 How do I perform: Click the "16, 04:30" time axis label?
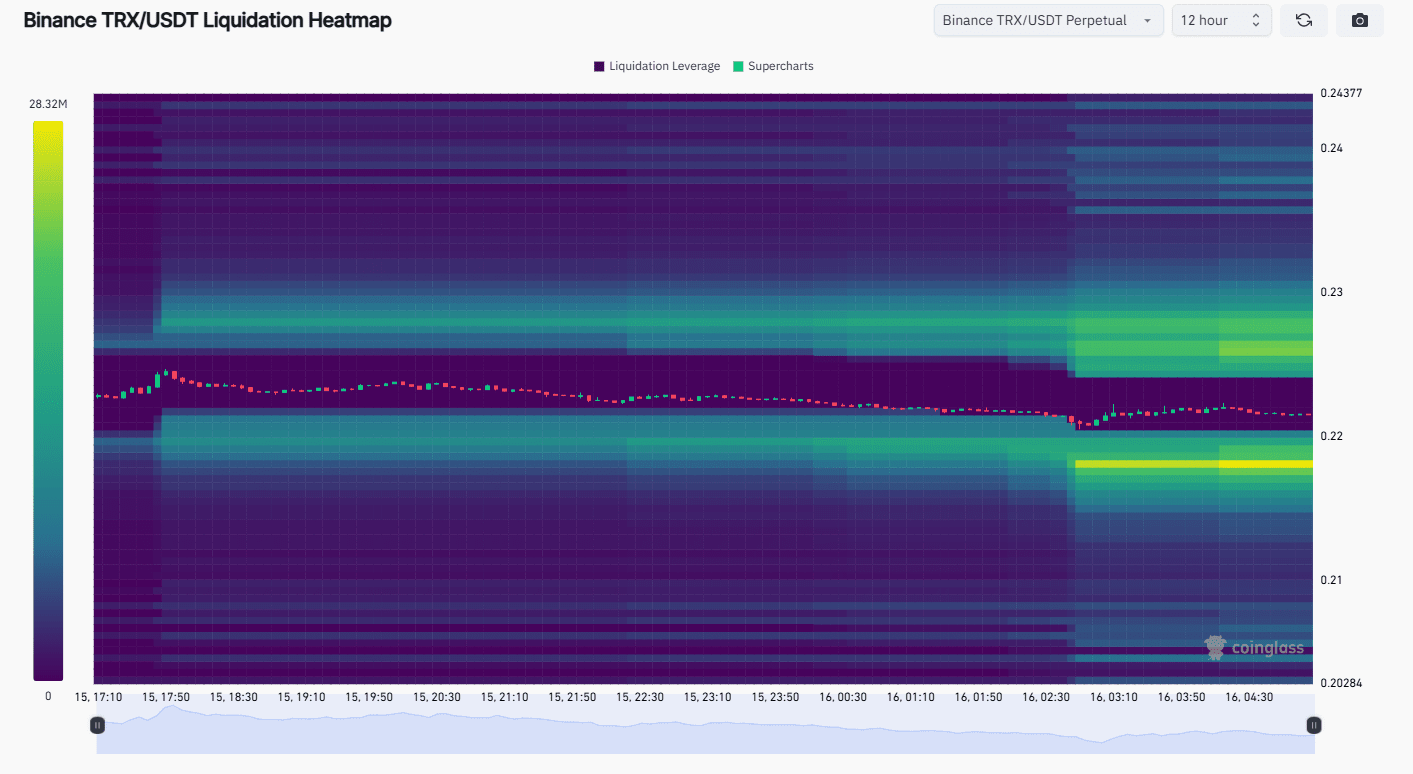(x=1250, y=696)
